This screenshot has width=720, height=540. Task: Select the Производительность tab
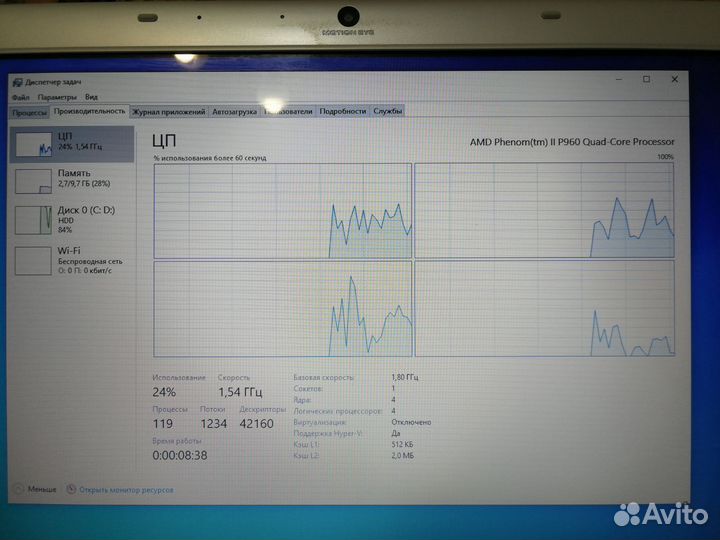click(90, 111)
